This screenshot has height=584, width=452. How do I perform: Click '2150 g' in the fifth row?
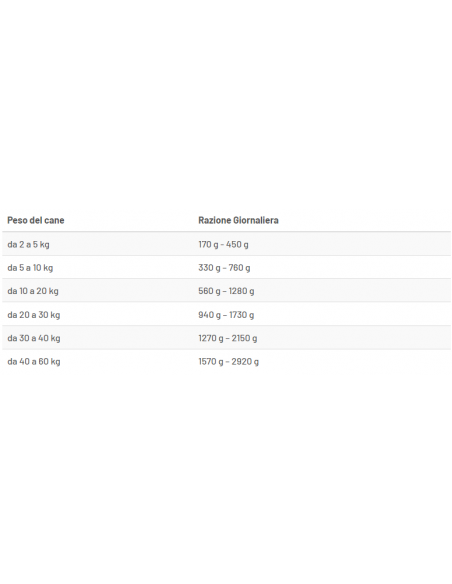pyautogui.click(x=244, y=338)
